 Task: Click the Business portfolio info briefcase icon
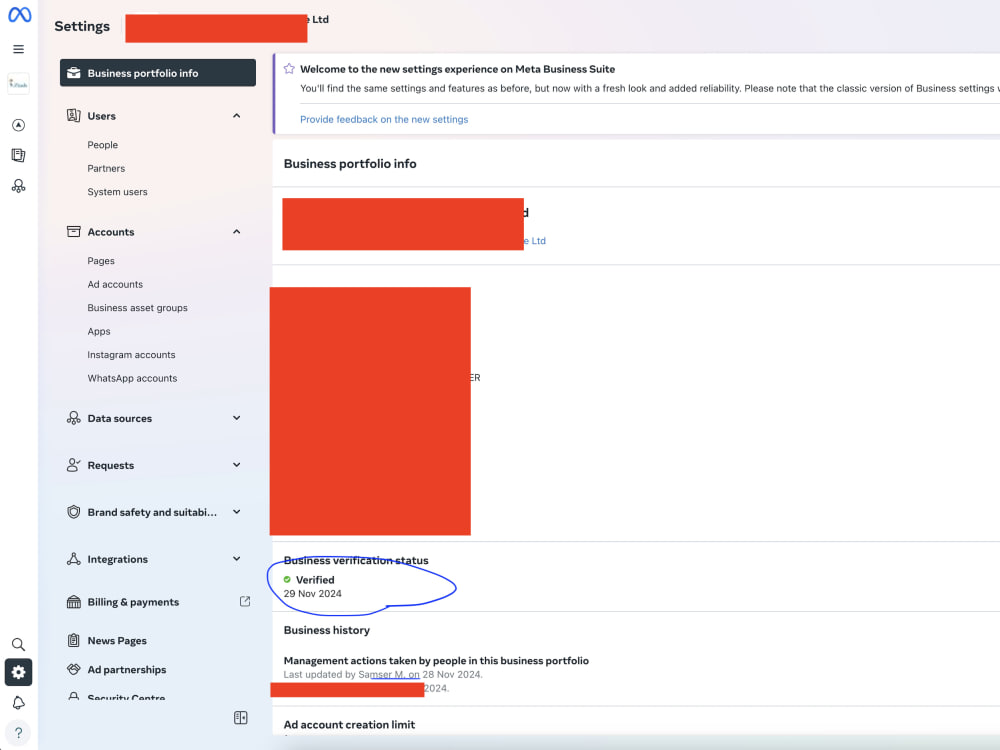point(74,73)
